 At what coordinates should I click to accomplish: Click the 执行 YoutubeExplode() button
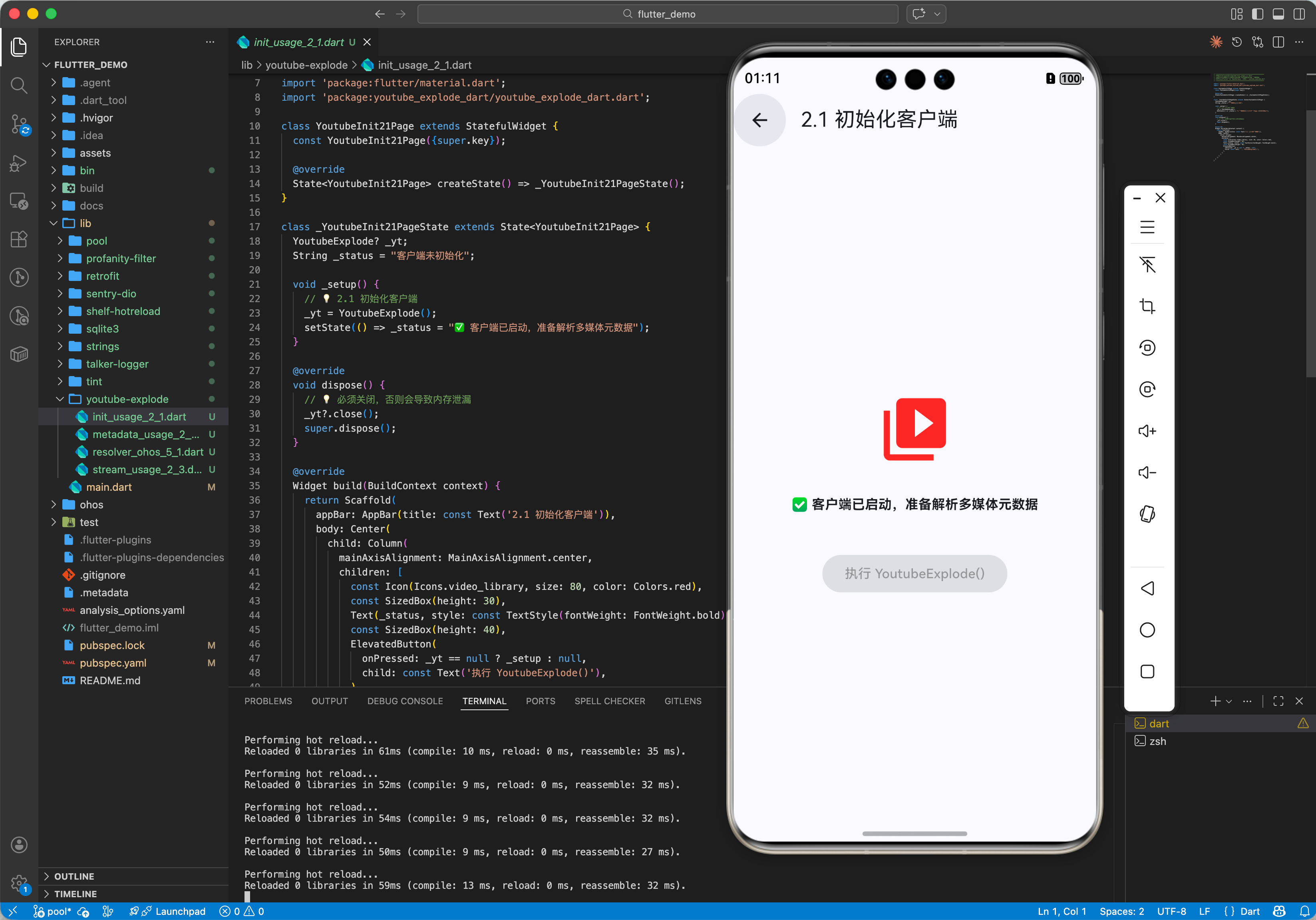click(x=914, y=574)
